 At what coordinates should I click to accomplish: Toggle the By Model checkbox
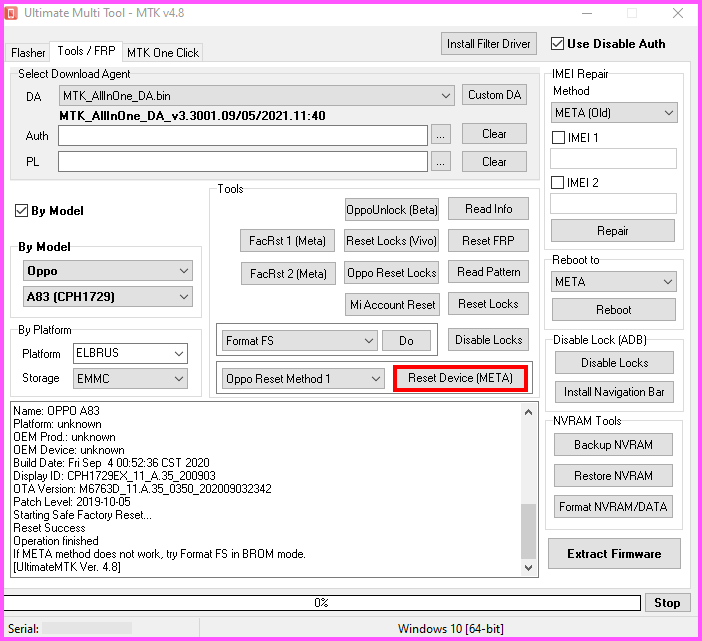22,211
